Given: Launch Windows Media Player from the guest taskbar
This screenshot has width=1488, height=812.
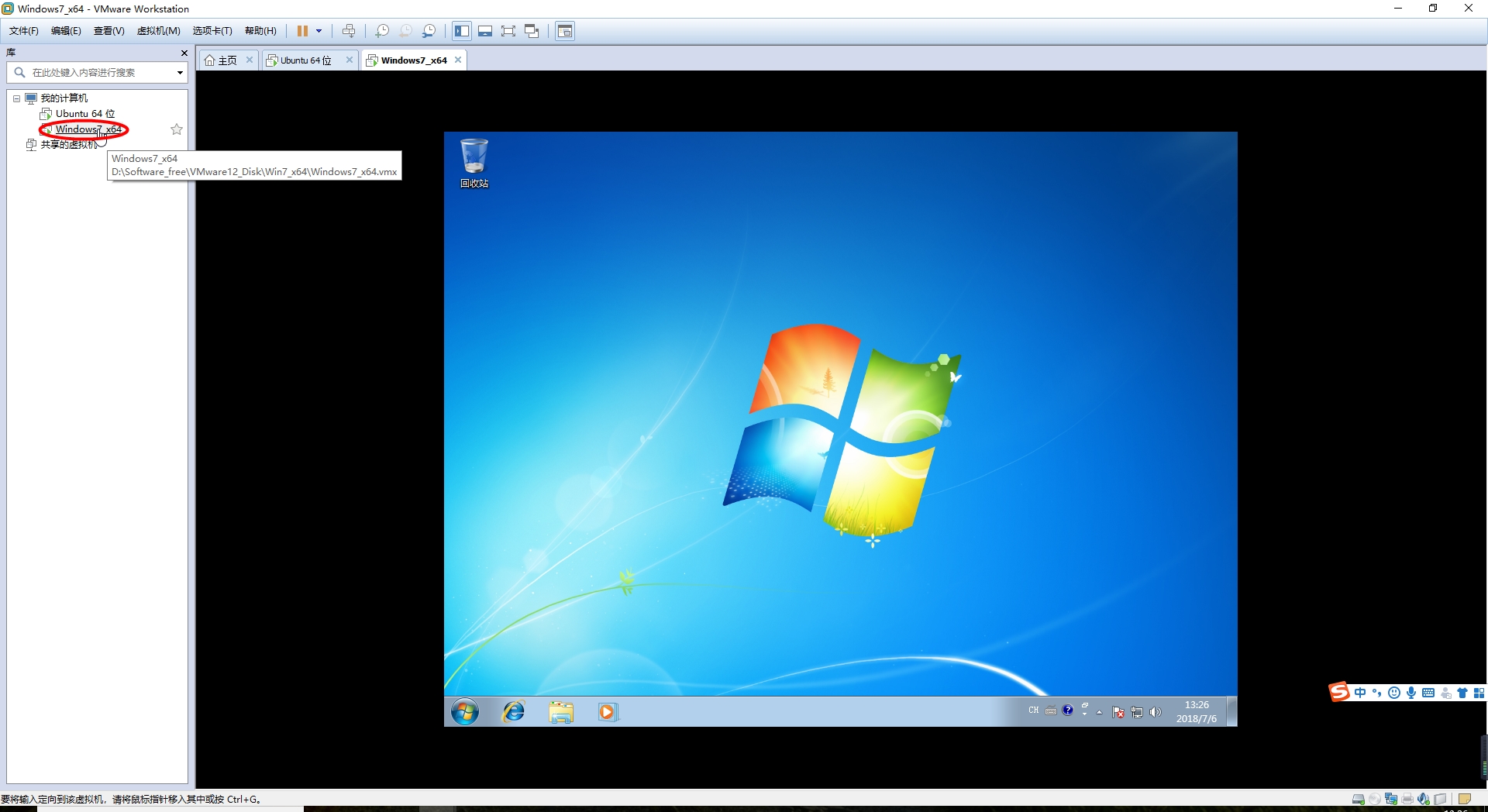Looking at the screenshot, I should [x=608, y=711].
